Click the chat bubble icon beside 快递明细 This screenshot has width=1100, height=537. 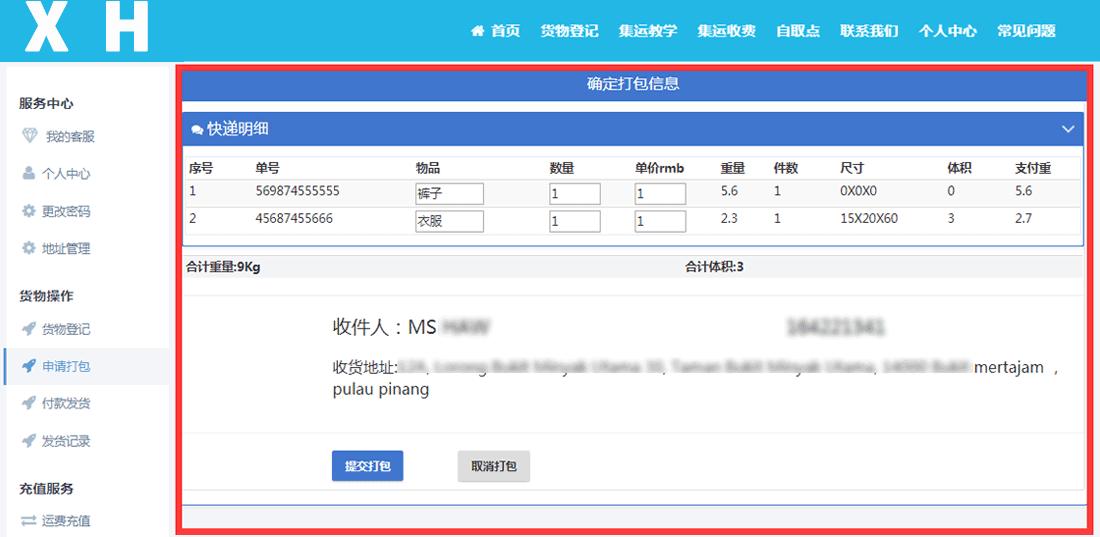[x=197, y=130]
